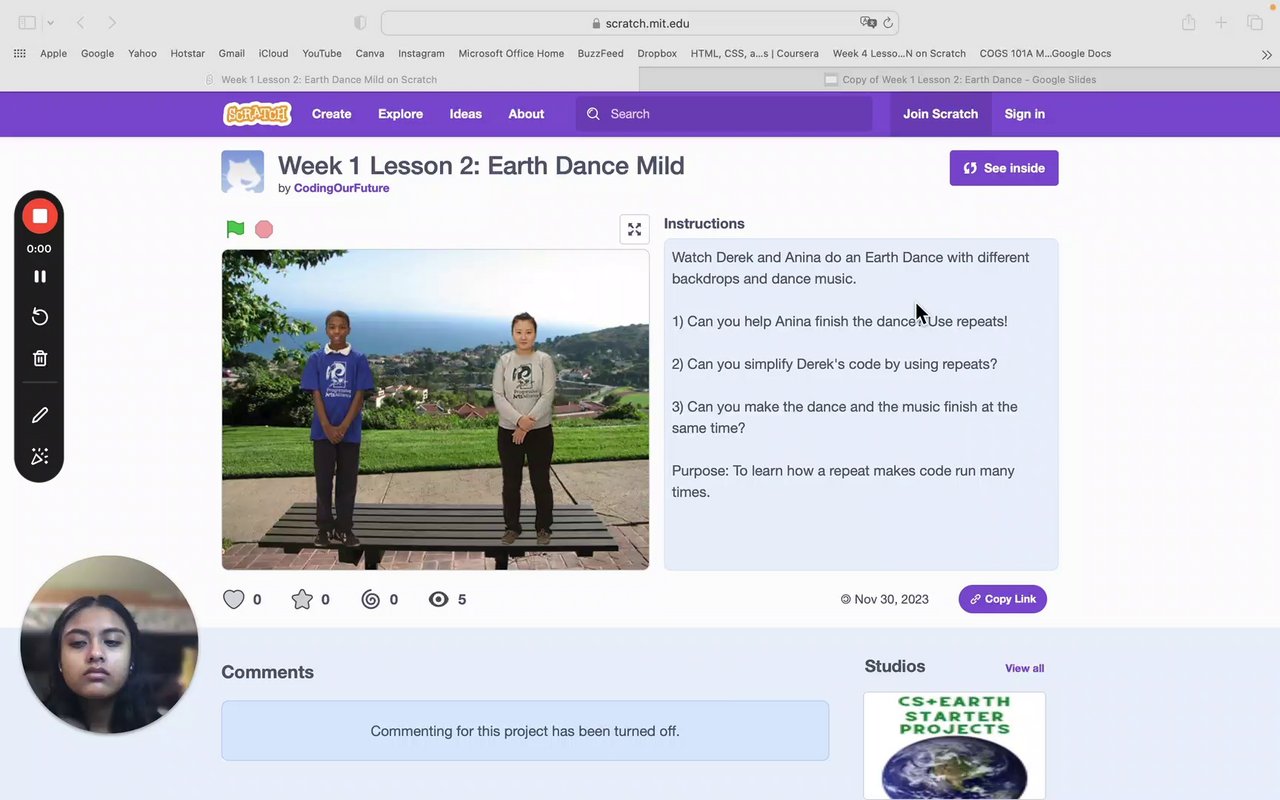Open the CS+Earth Starter Projects studio thumbnail
Image resolution: width=1280 pixels, height=800 pixels.
954,746
